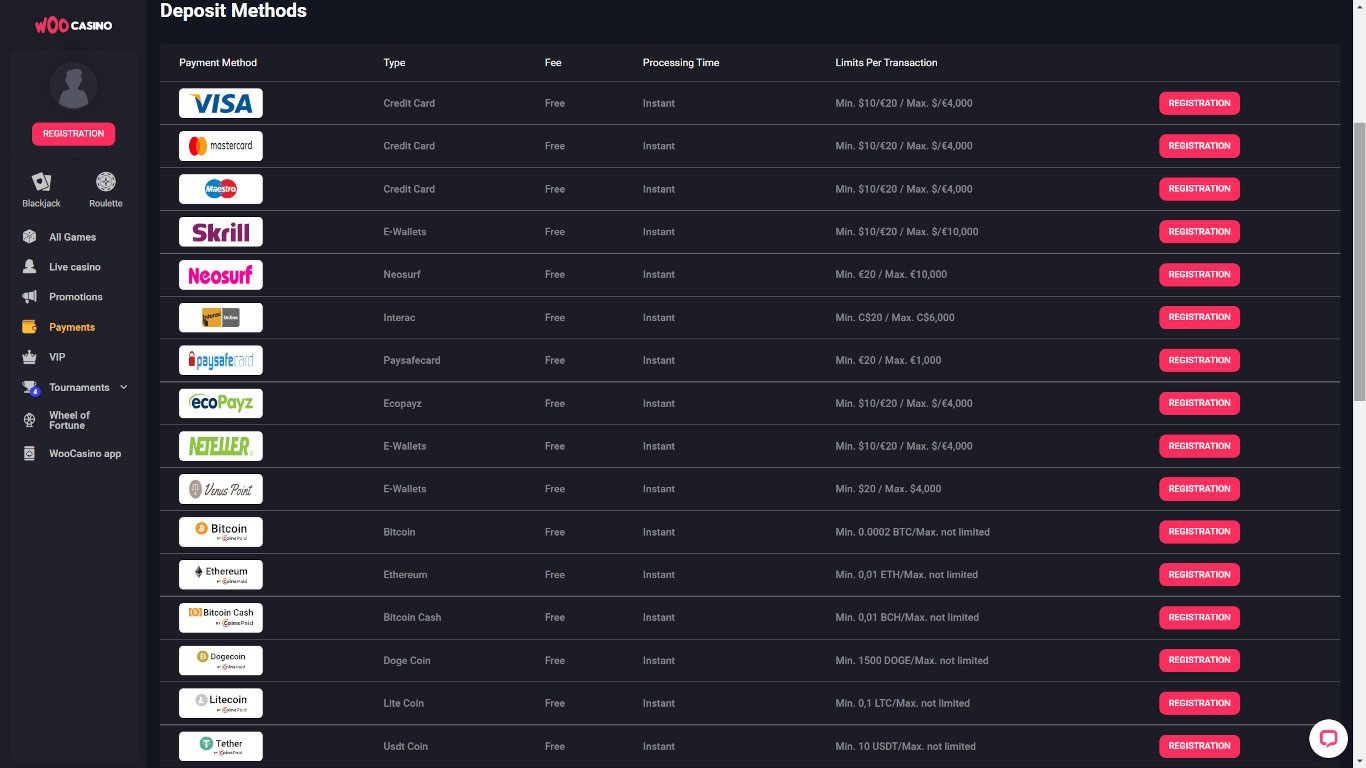This screenshot has width=1366, height=768.
Task: Expand the Tournaments submenu chevron
Action: point(124,387)
